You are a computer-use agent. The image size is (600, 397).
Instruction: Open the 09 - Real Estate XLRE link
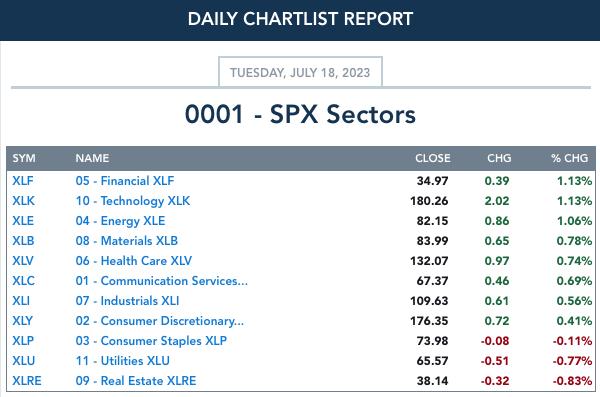(x=136, y=381)
